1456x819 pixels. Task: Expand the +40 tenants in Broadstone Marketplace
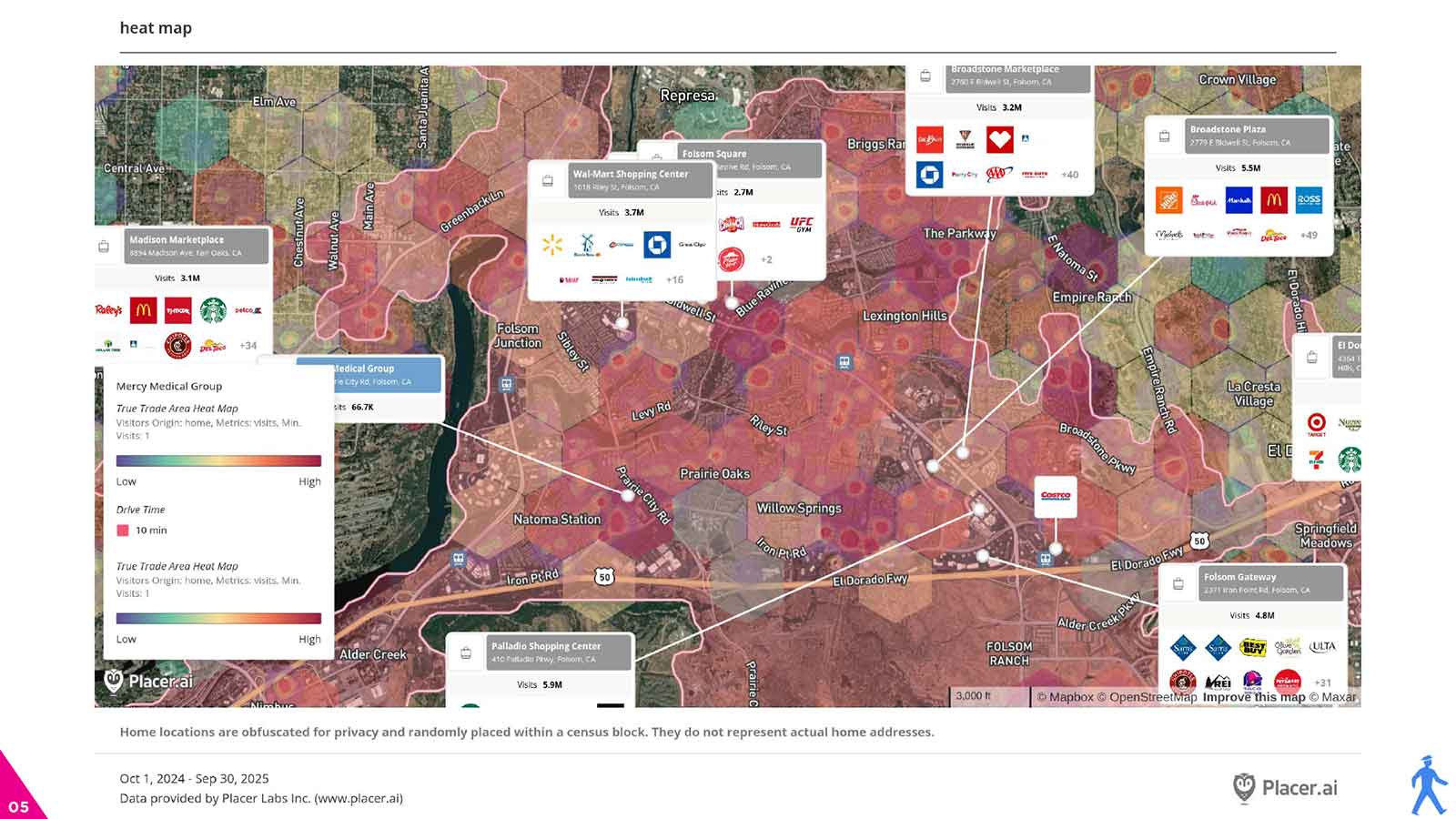(1069, 175)
